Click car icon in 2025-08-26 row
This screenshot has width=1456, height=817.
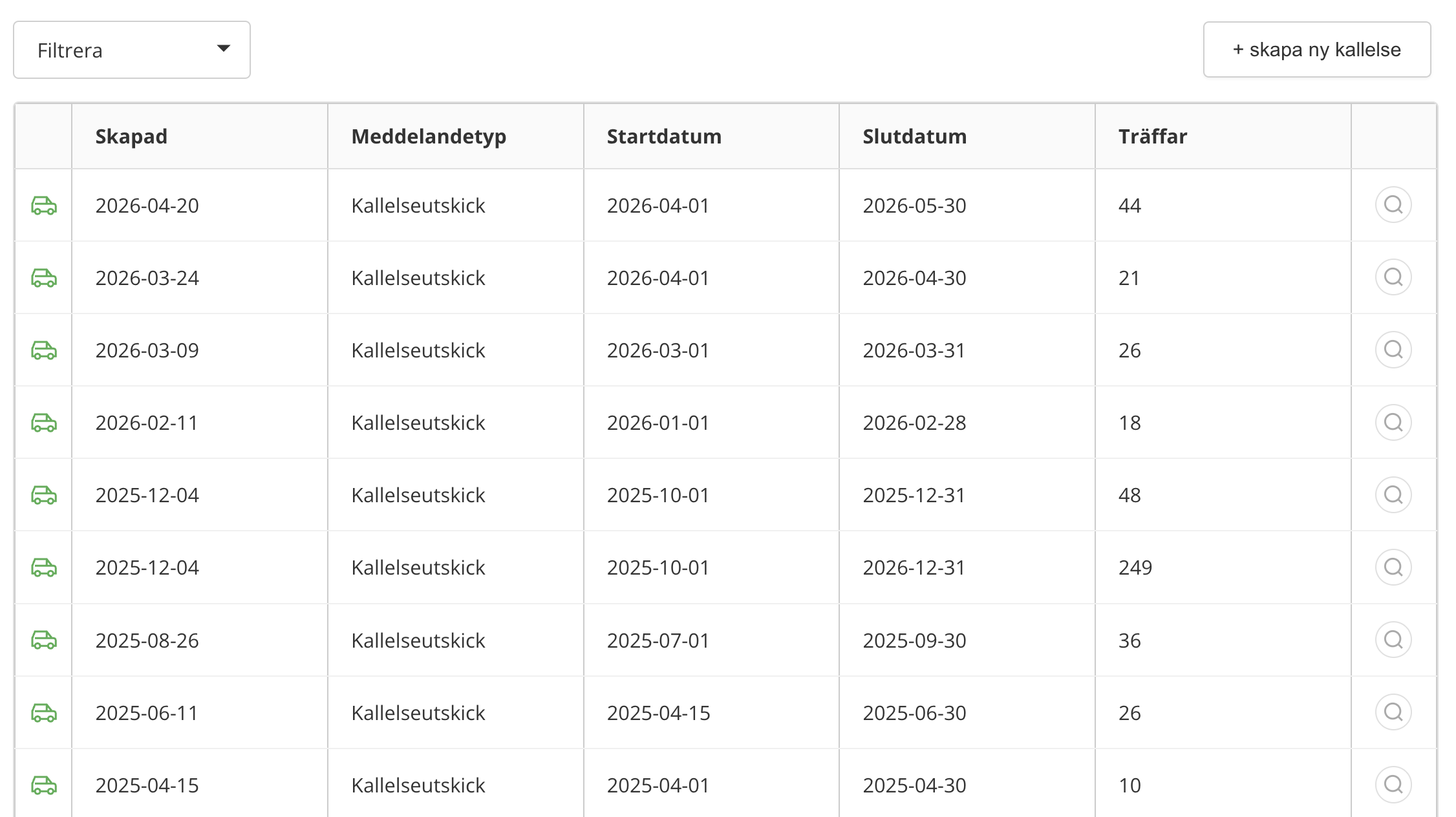tap(44, 640)
